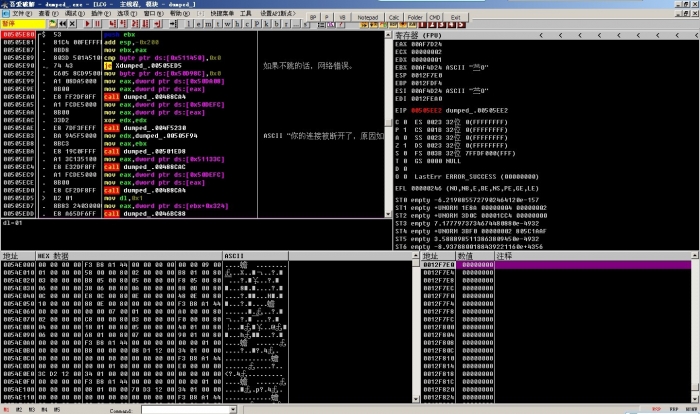
Task: Select disassembly line at 00505E80
Action: coord(192,34)
